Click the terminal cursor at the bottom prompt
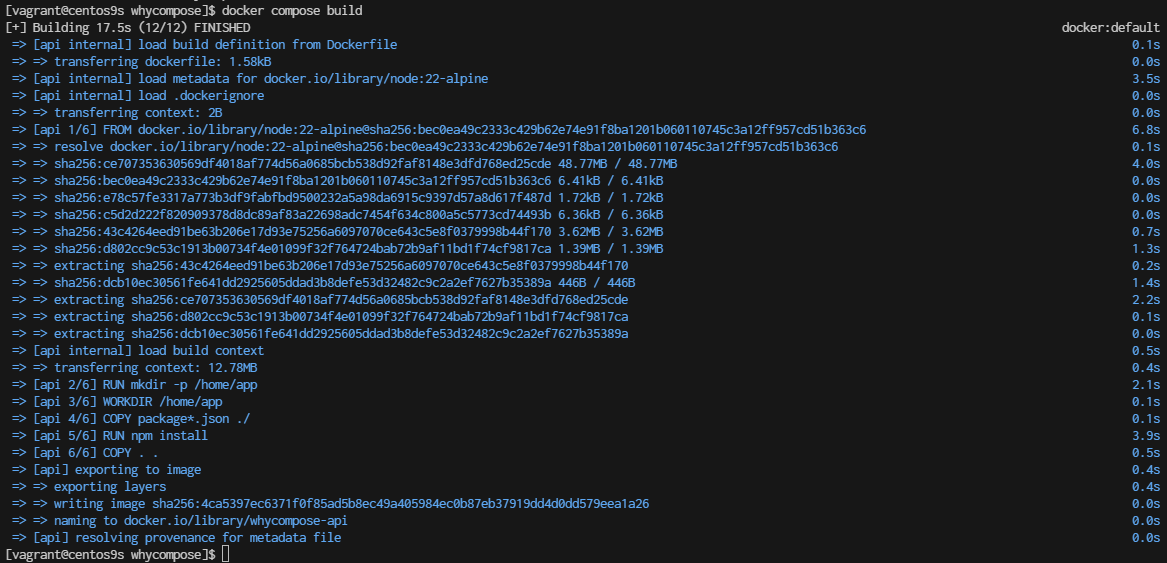This screenshot has height=563, width=1167. [x=226, y=554]
